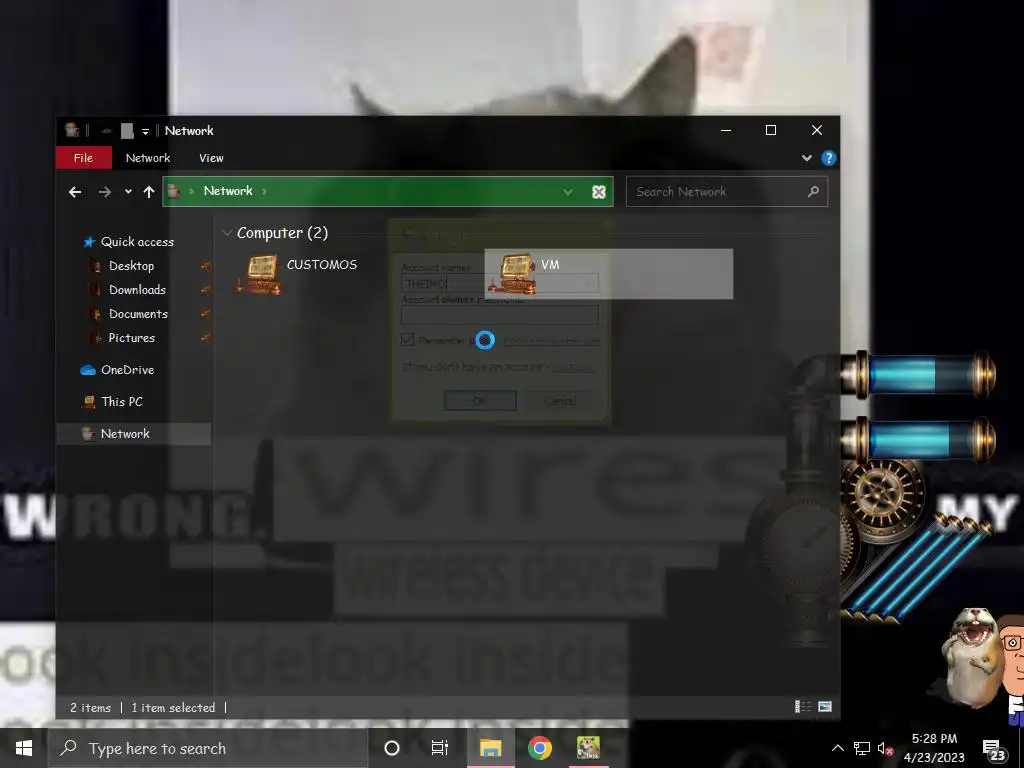Click the network tray icon
Viewport: 1024px width, 768px height.
click(861, 748)
